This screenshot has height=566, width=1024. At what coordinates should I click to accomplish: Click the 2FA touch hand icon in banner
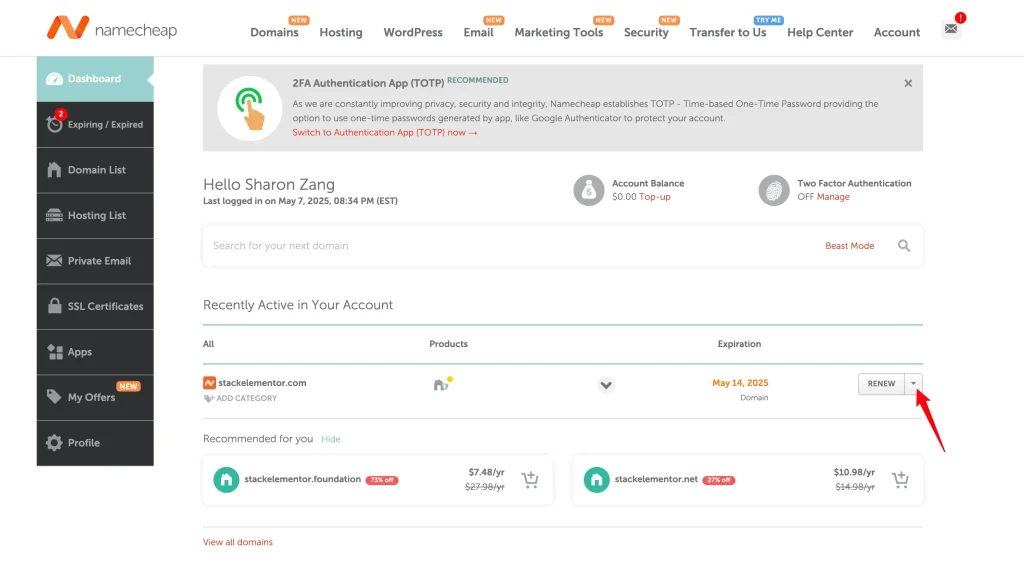tap(249, 108)
